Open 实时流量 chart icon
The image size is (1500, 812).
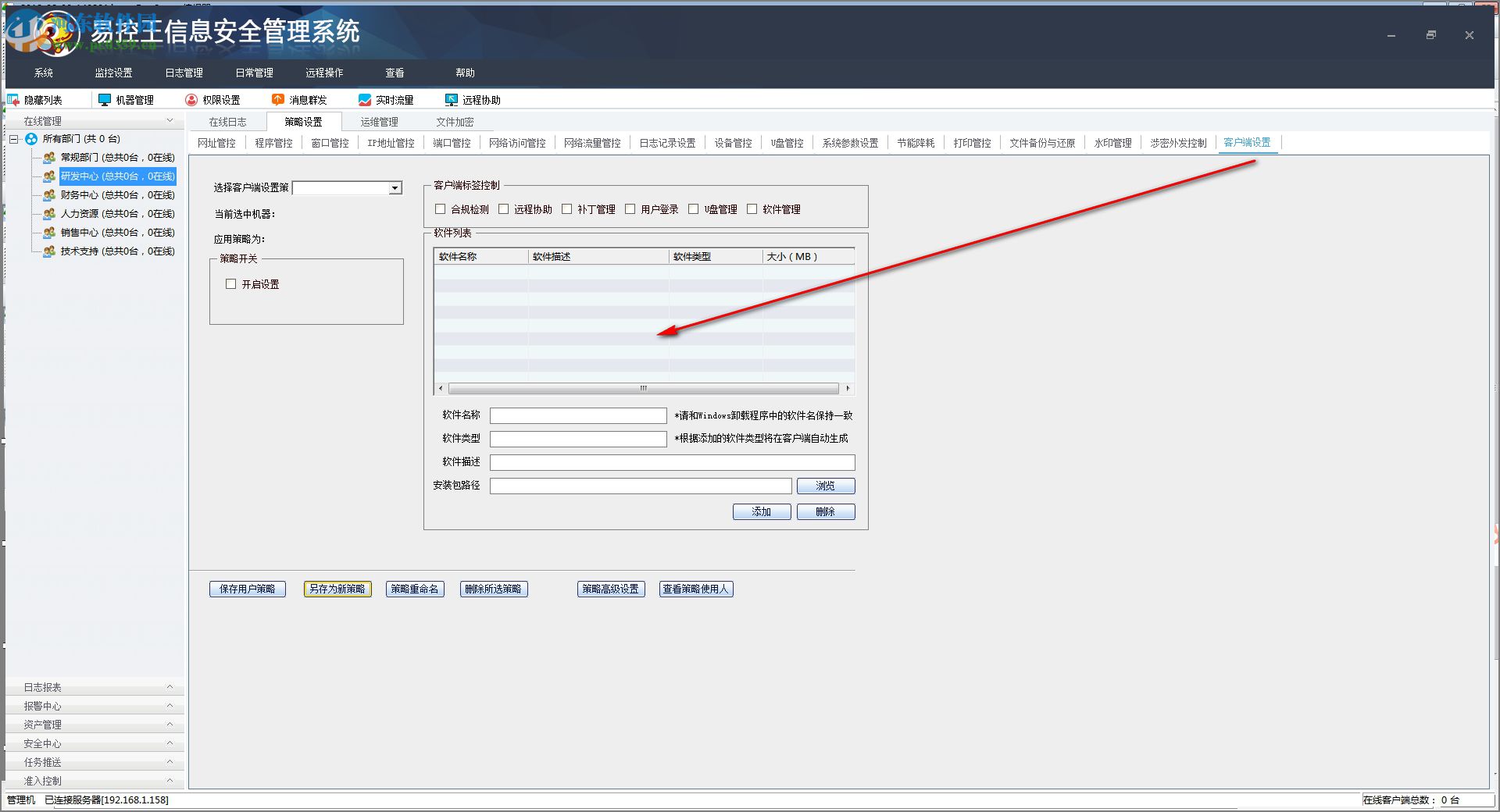click(365, 100)
